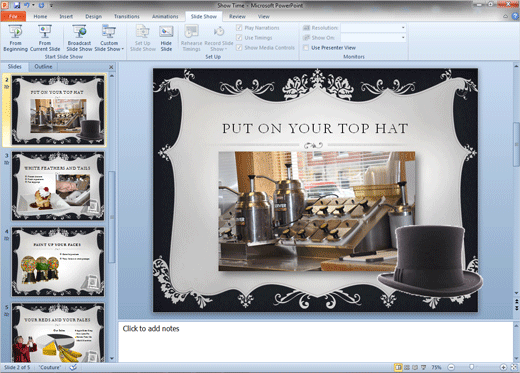Start slideshow From Current Slide
Screen dimensions: 520x373
(x=45, y=38)
